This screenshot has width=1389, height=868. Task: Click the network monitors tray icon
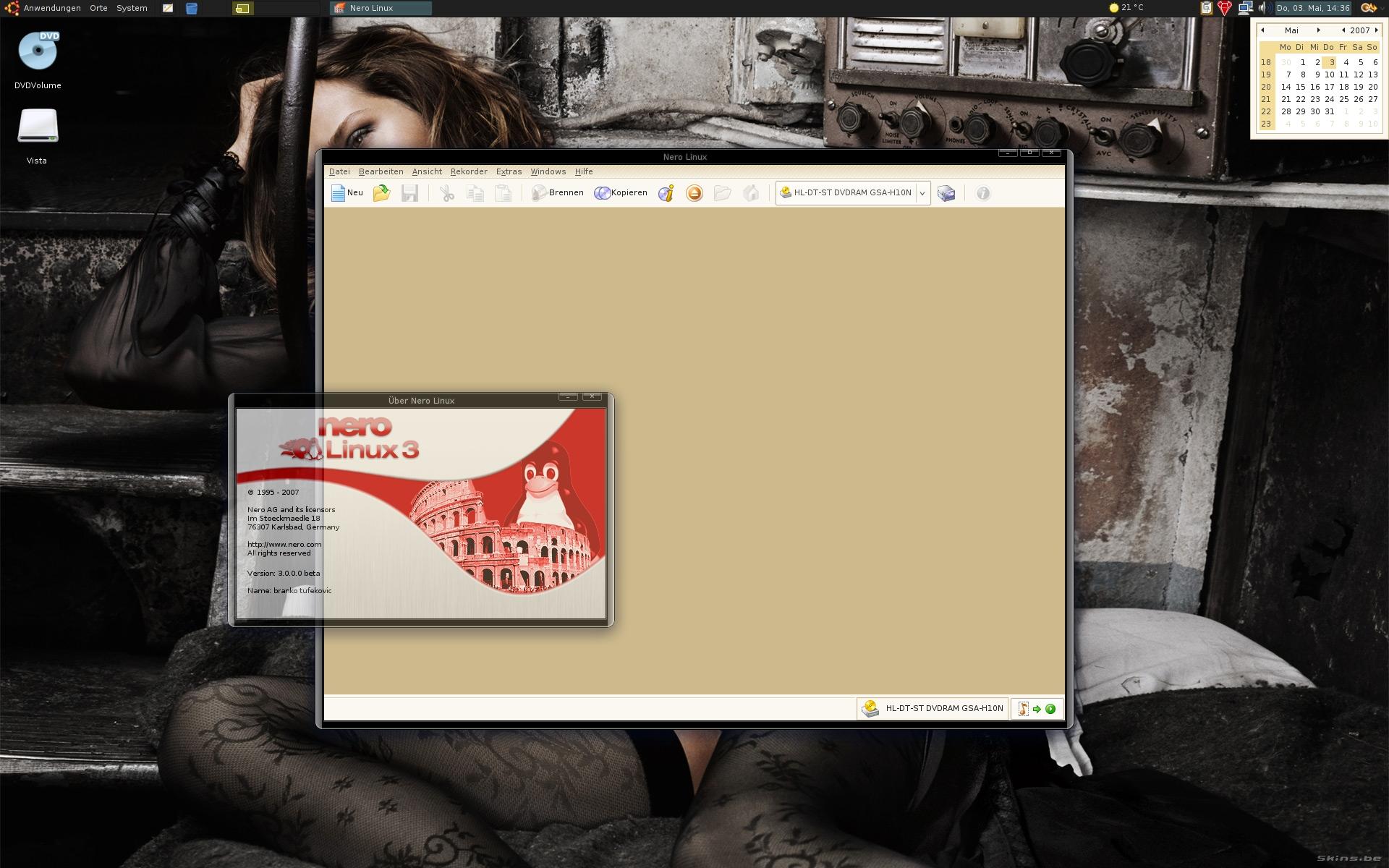tap(1245, 8)
